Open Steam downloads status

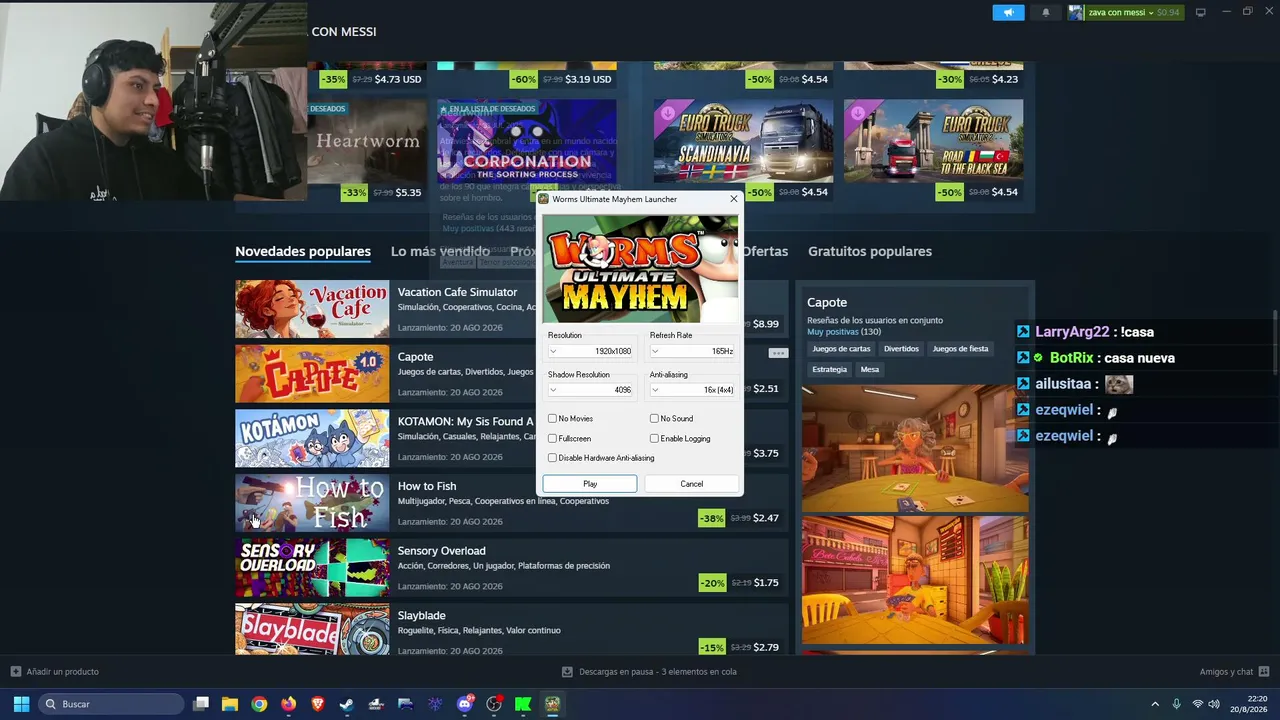click(649, 672)
